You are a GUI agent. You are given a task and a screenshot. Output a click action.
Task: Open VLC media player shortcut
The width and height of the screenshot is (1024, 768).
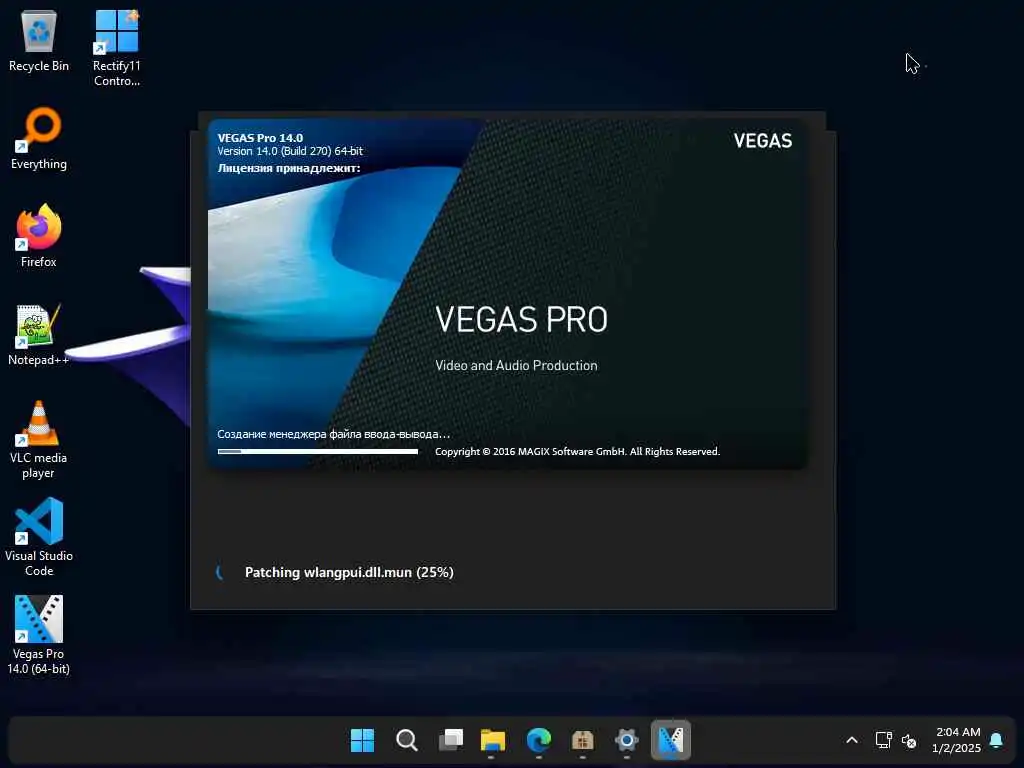click(39, 440)
